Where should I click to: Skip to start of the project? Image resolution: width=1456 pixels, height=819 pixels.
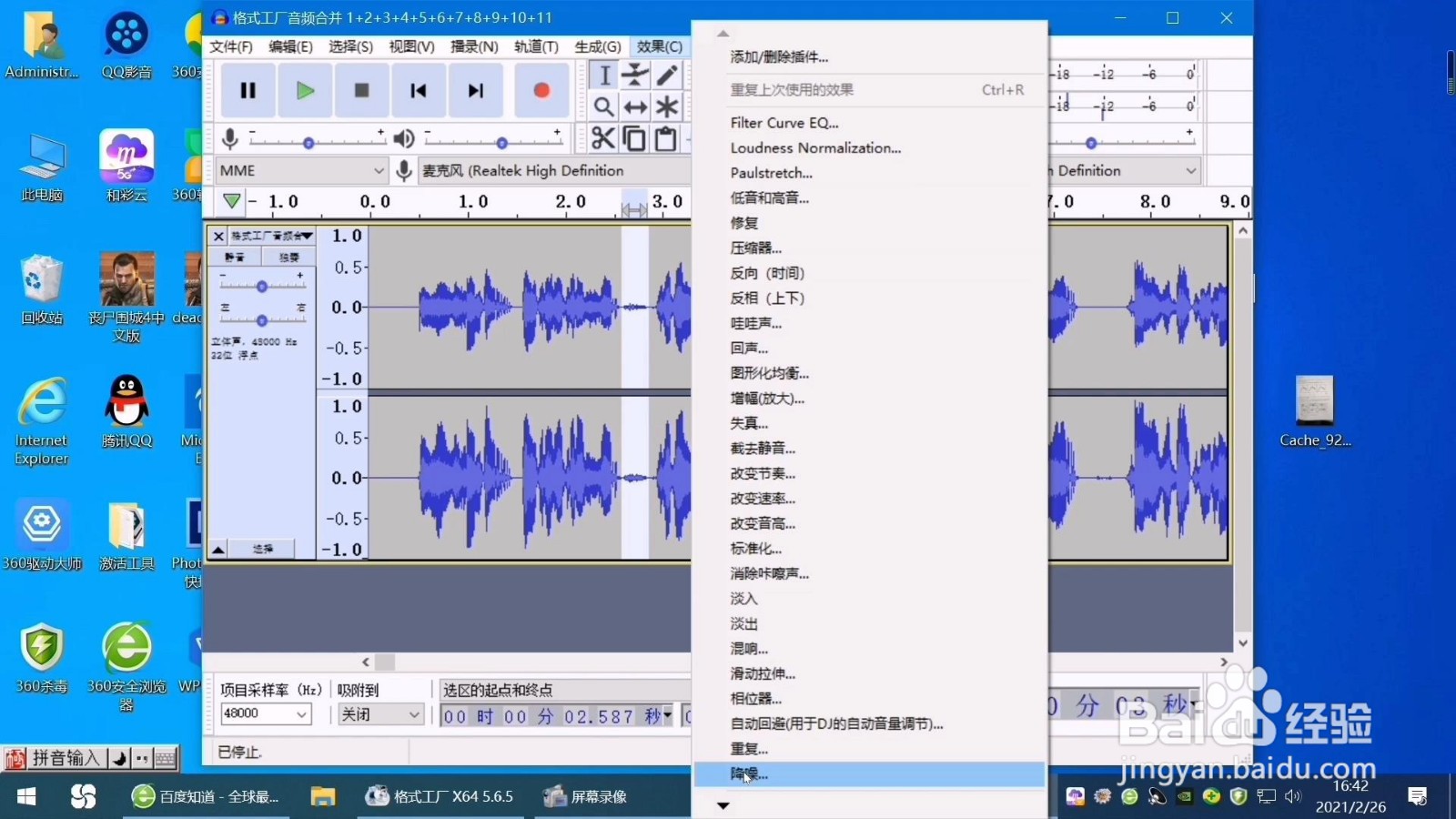click(419, 90)
